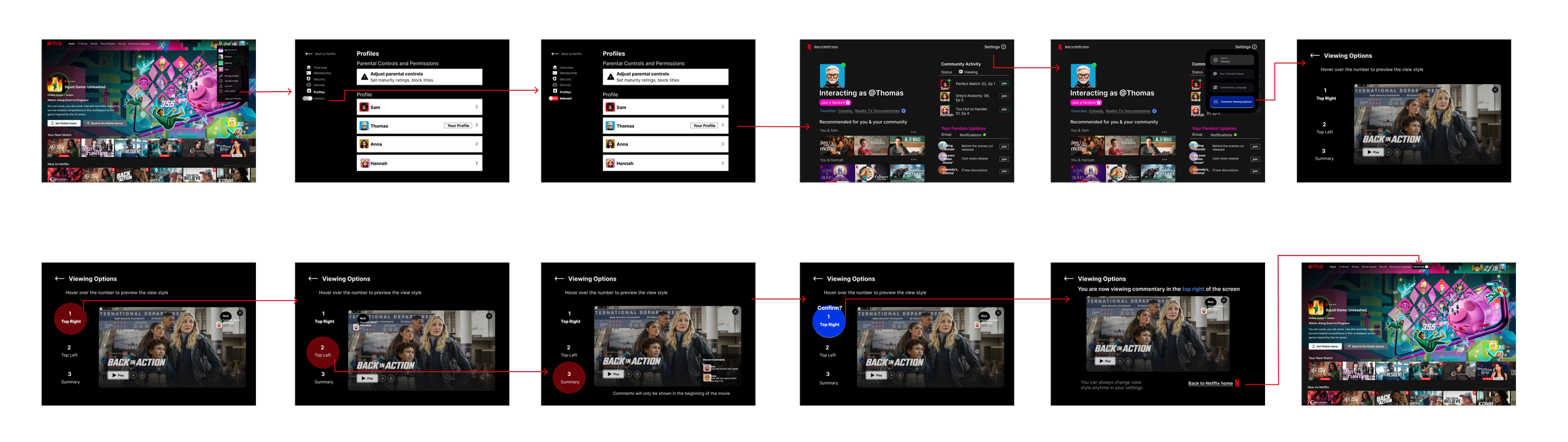
Task: Open Comedy favorite link in community frame without dropdown
Action: 845,111
